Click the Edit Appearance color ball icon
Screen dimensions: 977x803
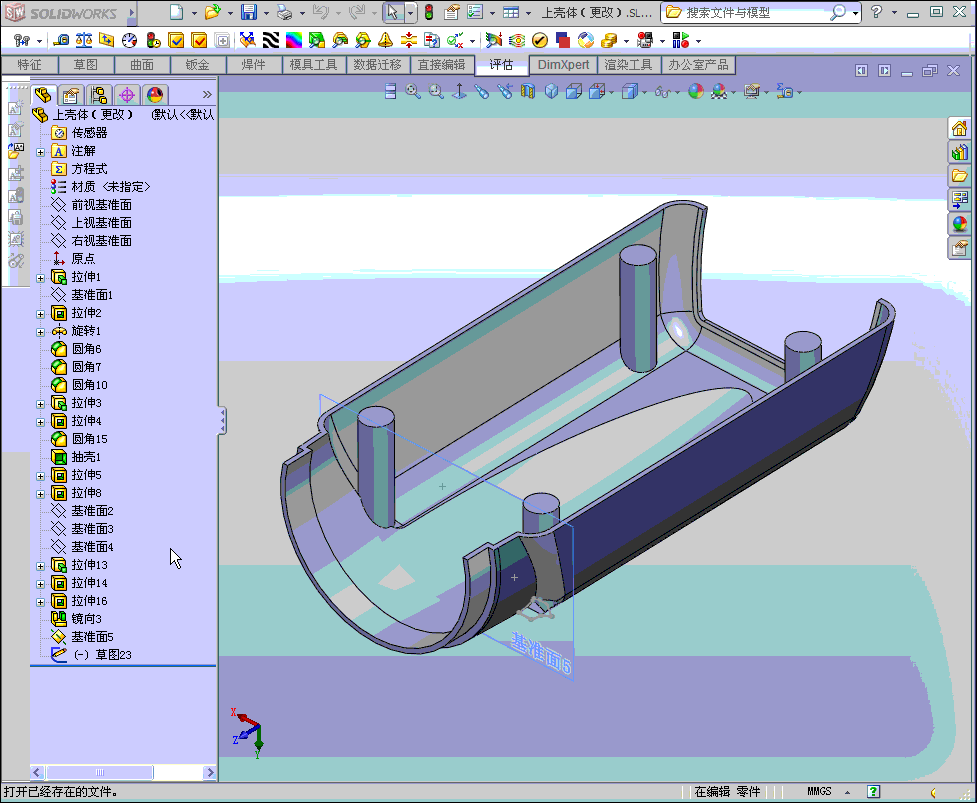[696, 92]
